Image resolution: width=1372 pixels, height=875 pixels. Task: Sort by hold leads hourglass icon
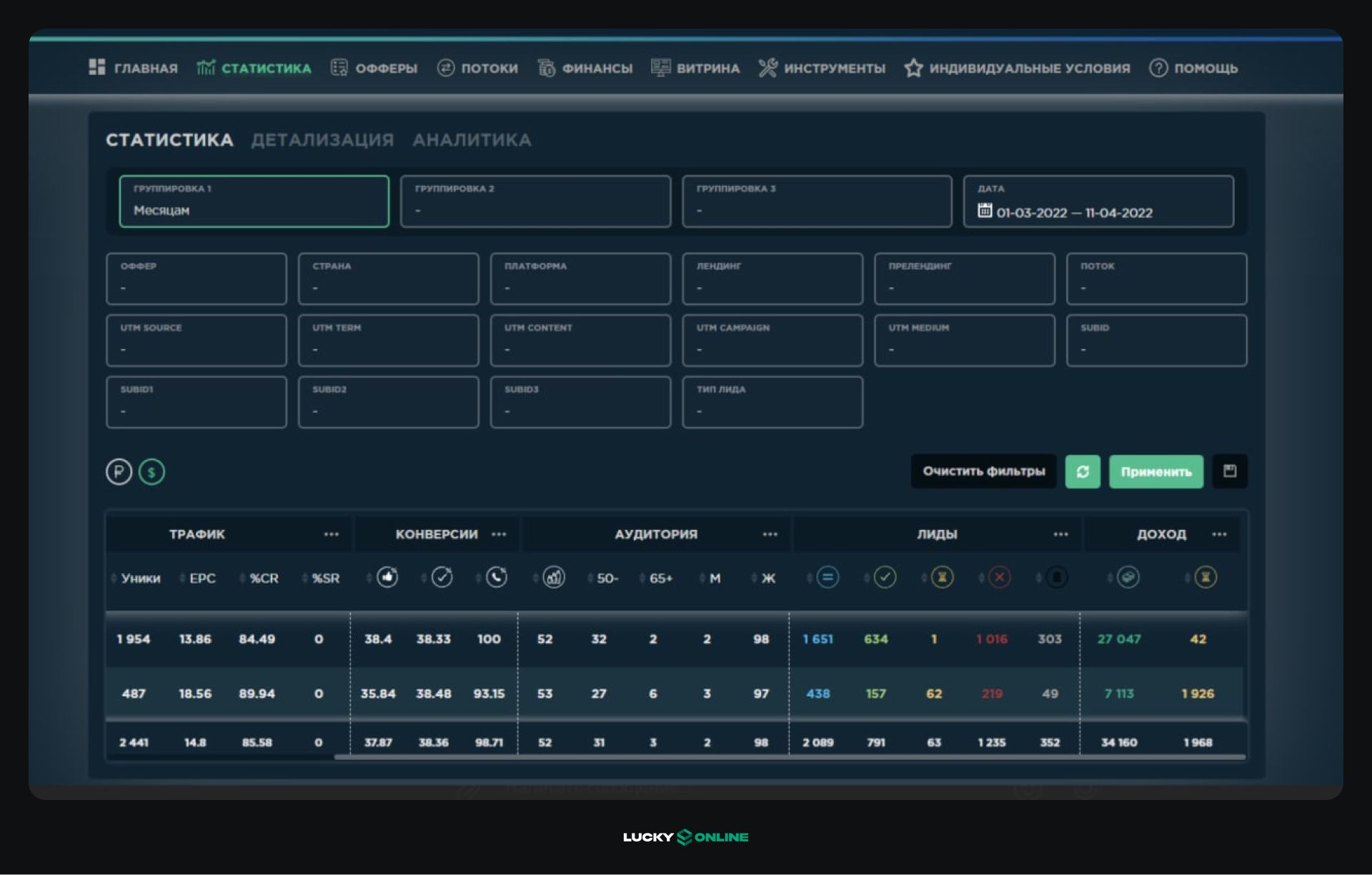[942, 577]
